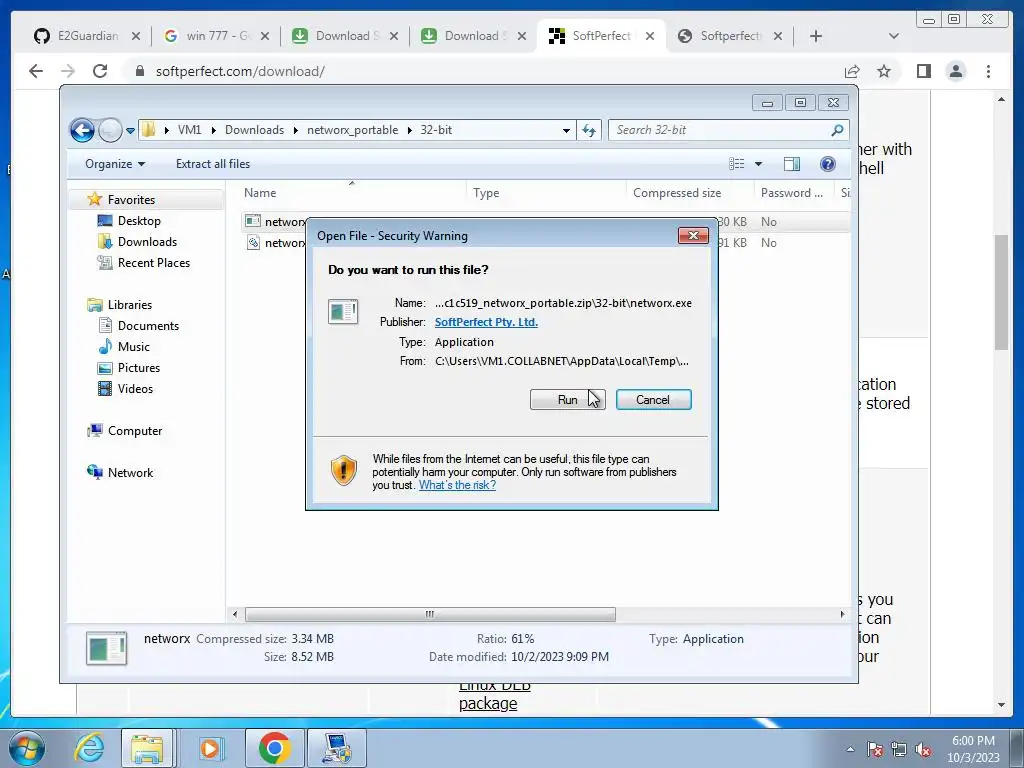The image size is (1024, 768).
Task: Cancel the Open File security warning
Action: [x=653, y=400]
